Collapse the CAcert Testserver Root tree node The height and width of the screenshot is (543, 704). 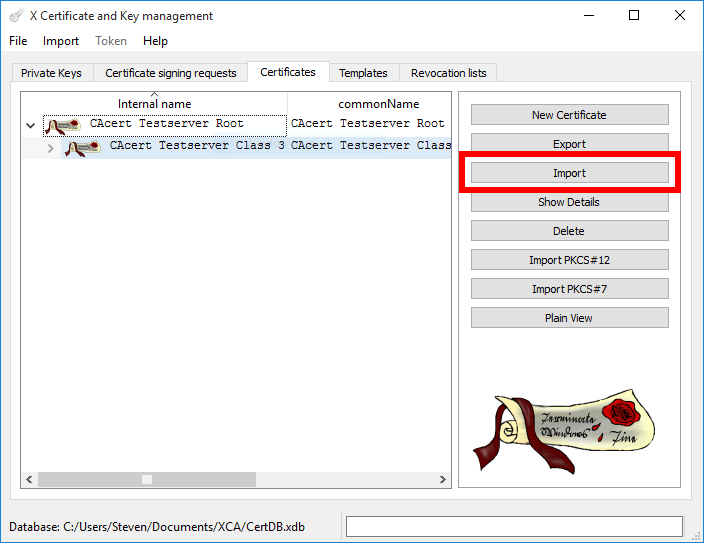pyautogui.click(x=30, y=126)
